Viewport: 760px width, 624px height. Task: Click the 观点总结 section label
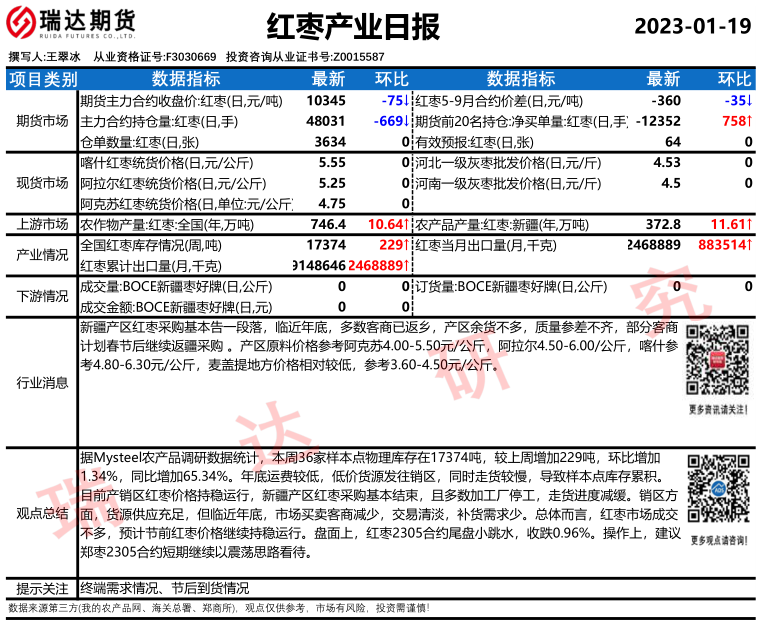(40, 512)
